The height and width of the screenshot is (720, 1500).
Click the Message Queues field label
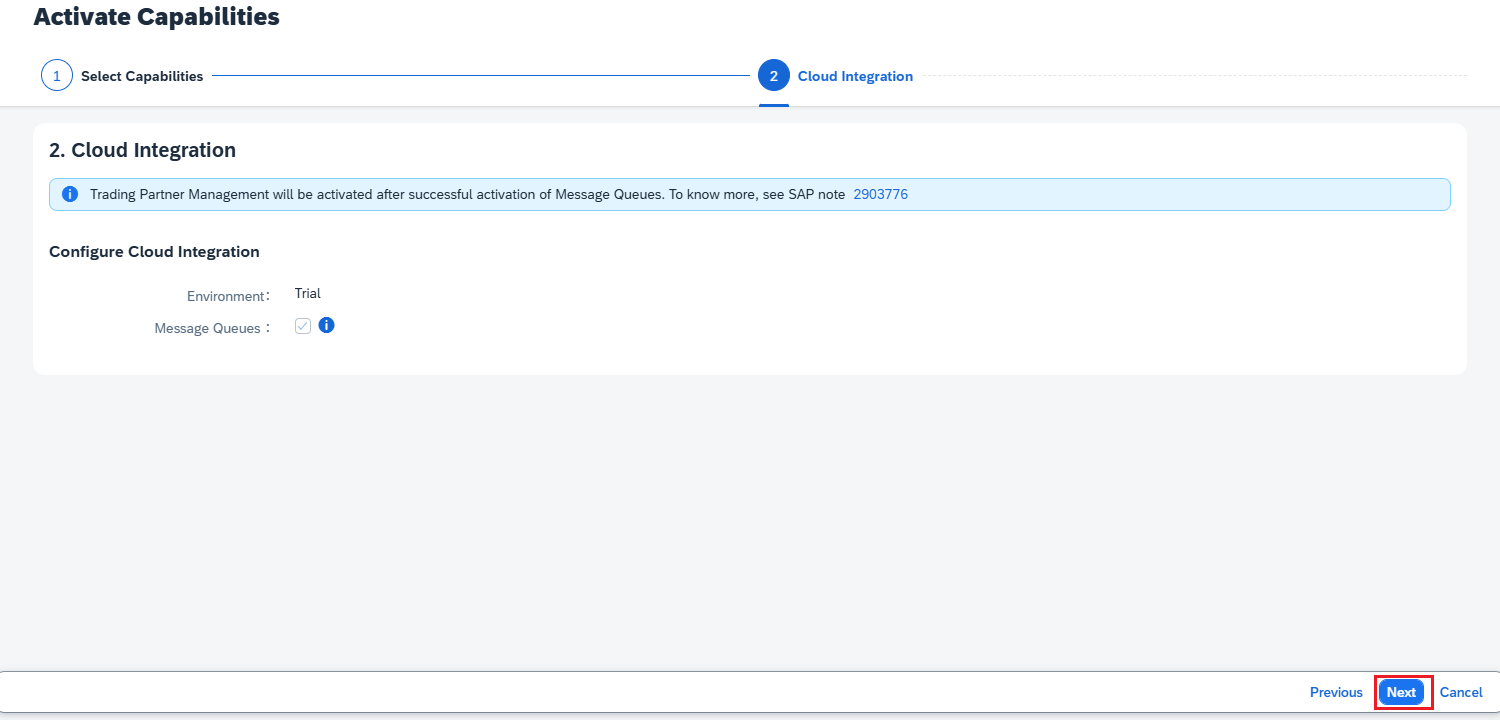[x=208, y=328]
